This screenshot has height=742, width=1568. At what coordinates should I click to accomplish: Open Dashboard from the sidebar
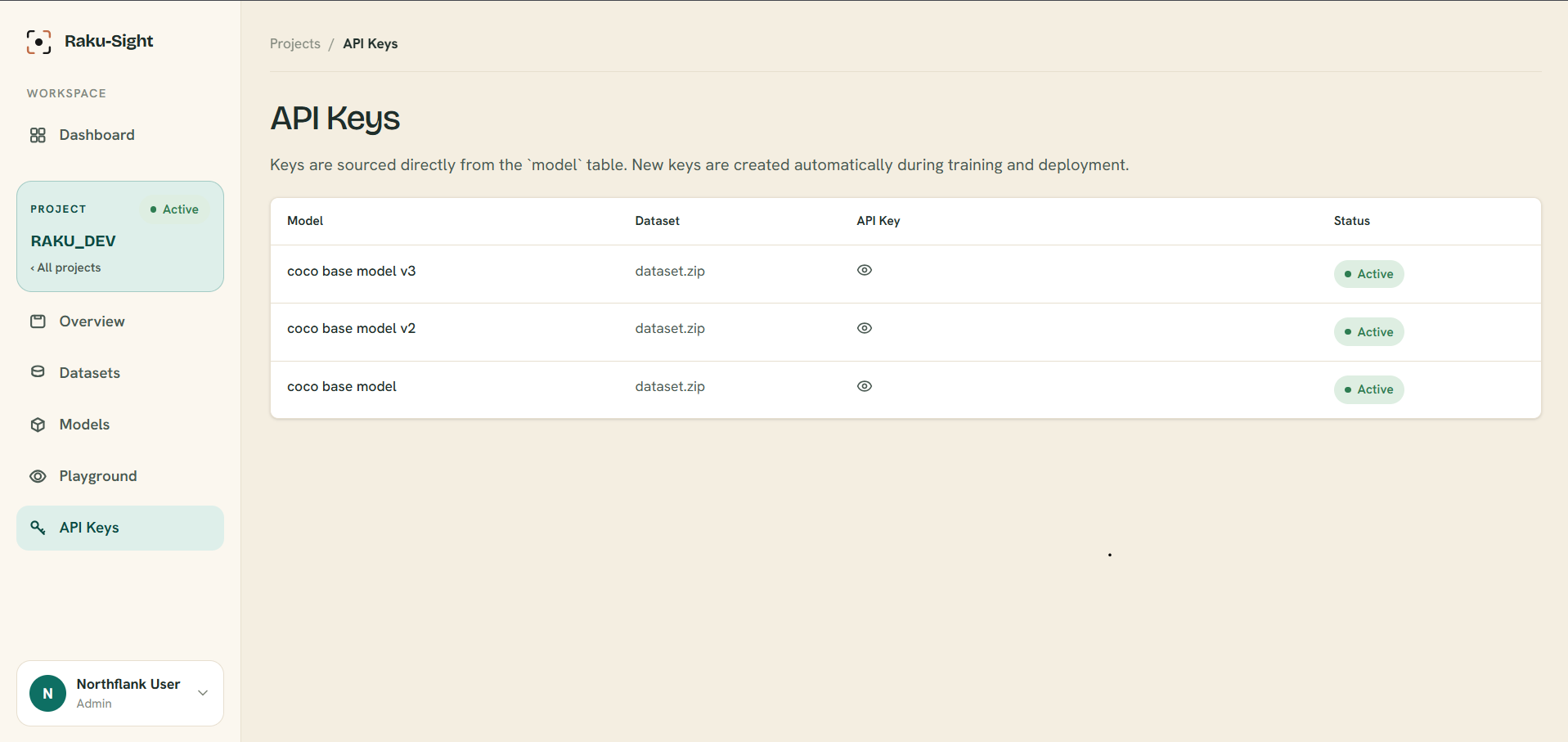(x=120, y=135)
